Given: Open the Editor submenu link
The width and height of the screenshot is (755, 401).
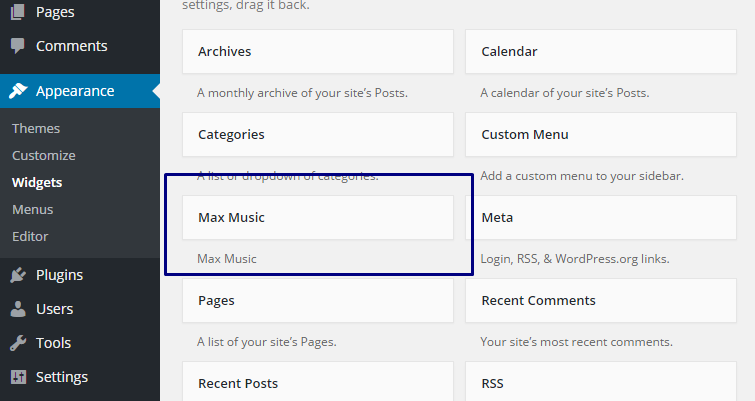Looking at the screenshot, I should pos(30,236).
